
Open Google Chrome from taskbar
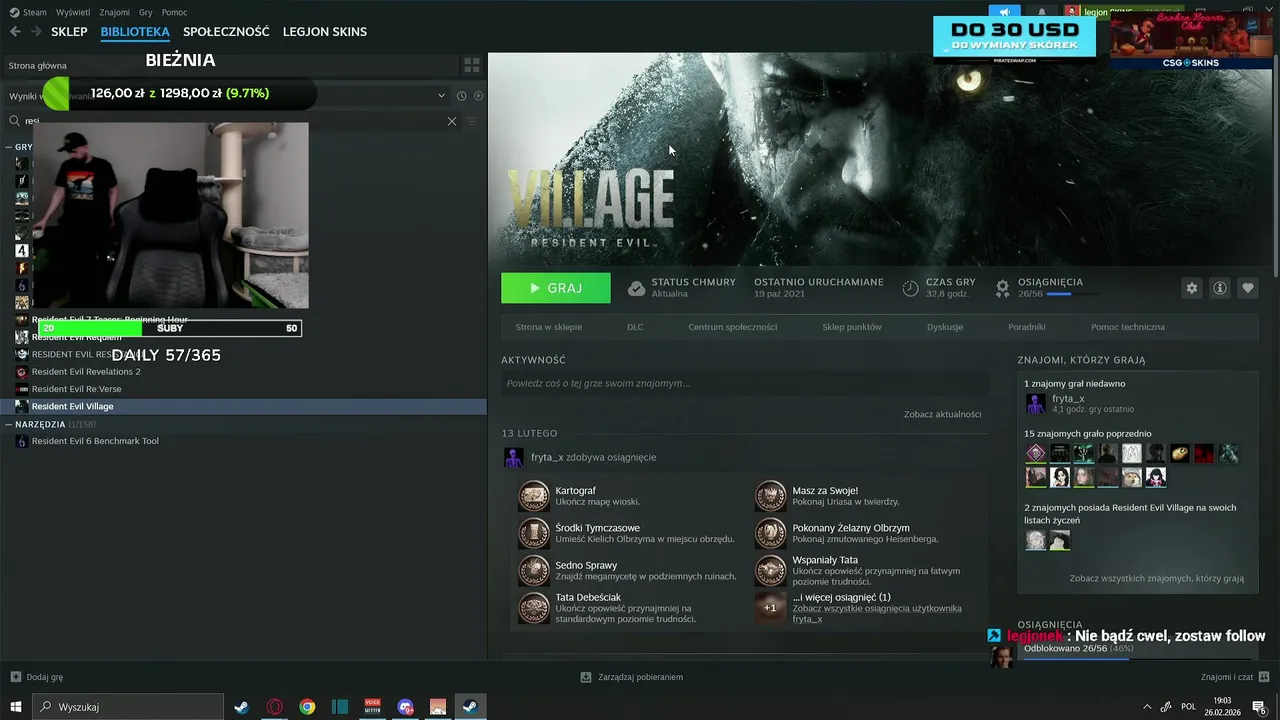pos(307,707)
